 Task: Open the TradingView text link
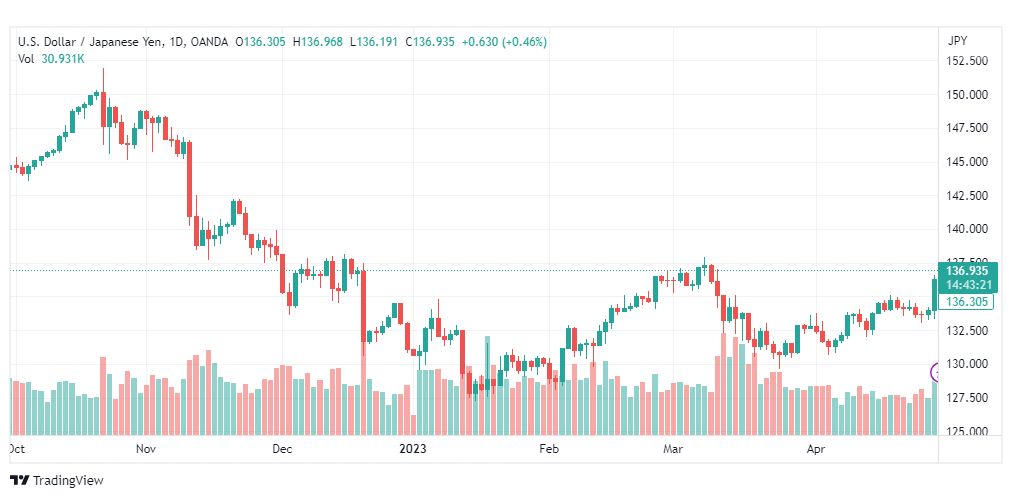tap(68, 481)
